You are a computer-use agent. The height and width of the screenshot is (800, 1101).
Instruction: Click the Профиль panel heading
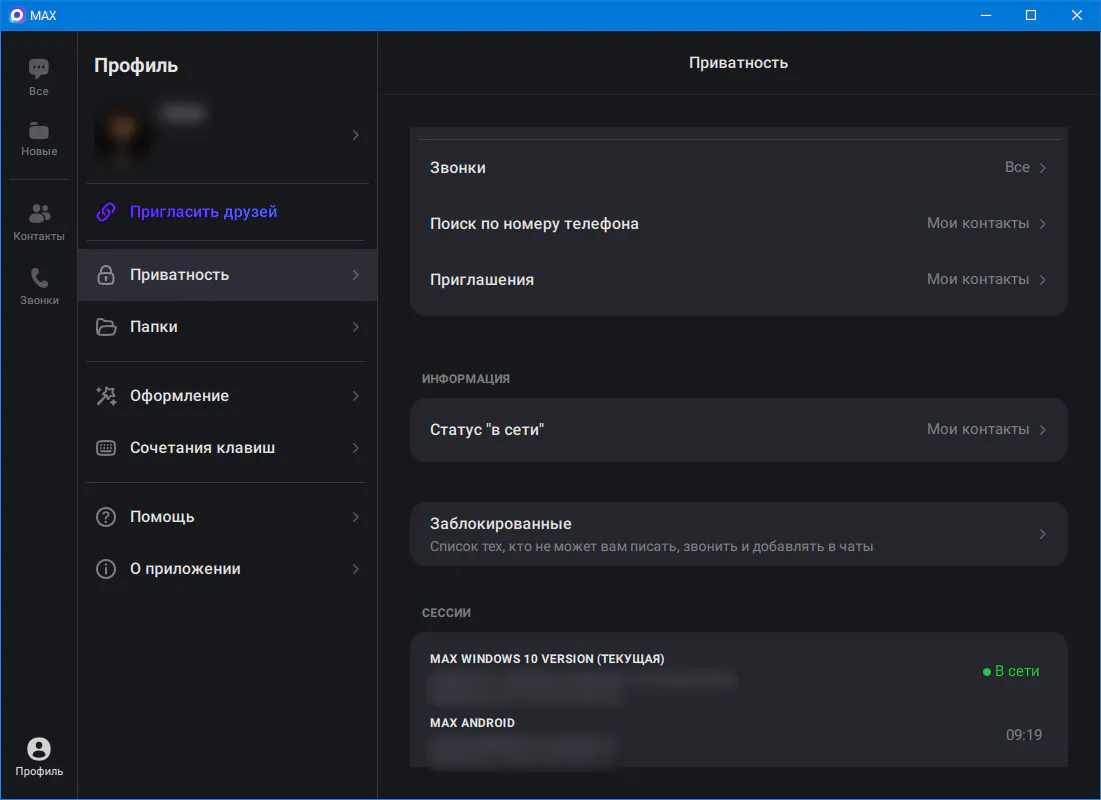[136, 65]
